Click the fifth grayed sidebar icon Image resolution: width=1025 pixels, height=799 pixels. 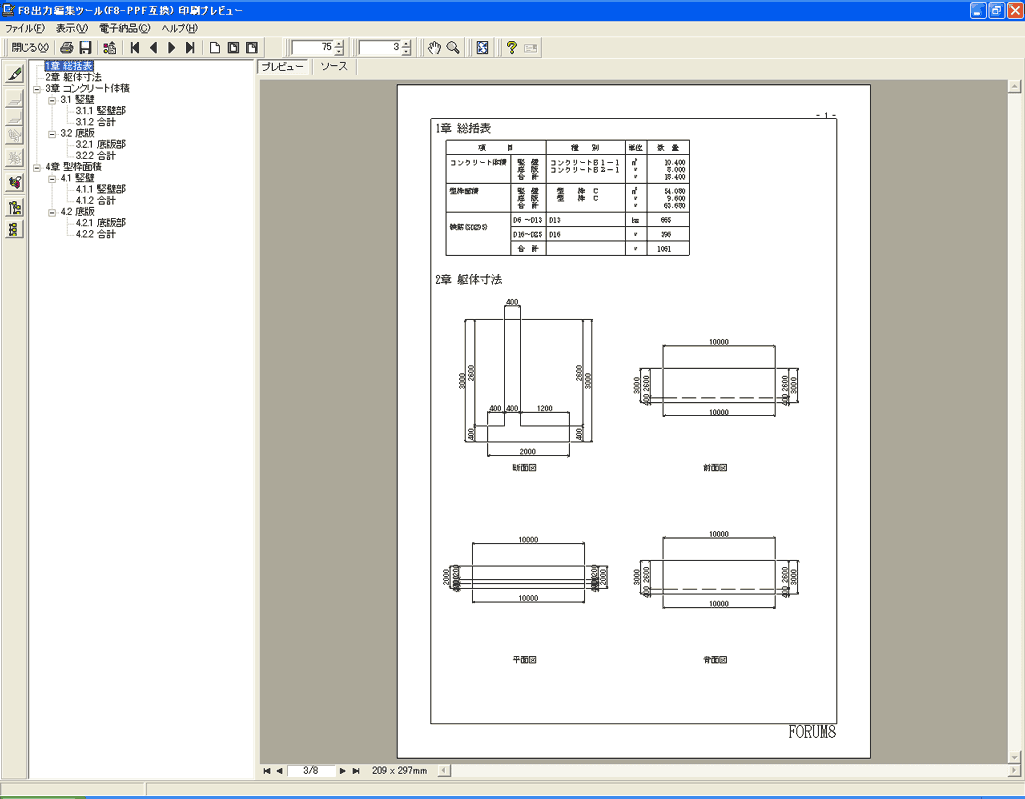tap(14, 158)
